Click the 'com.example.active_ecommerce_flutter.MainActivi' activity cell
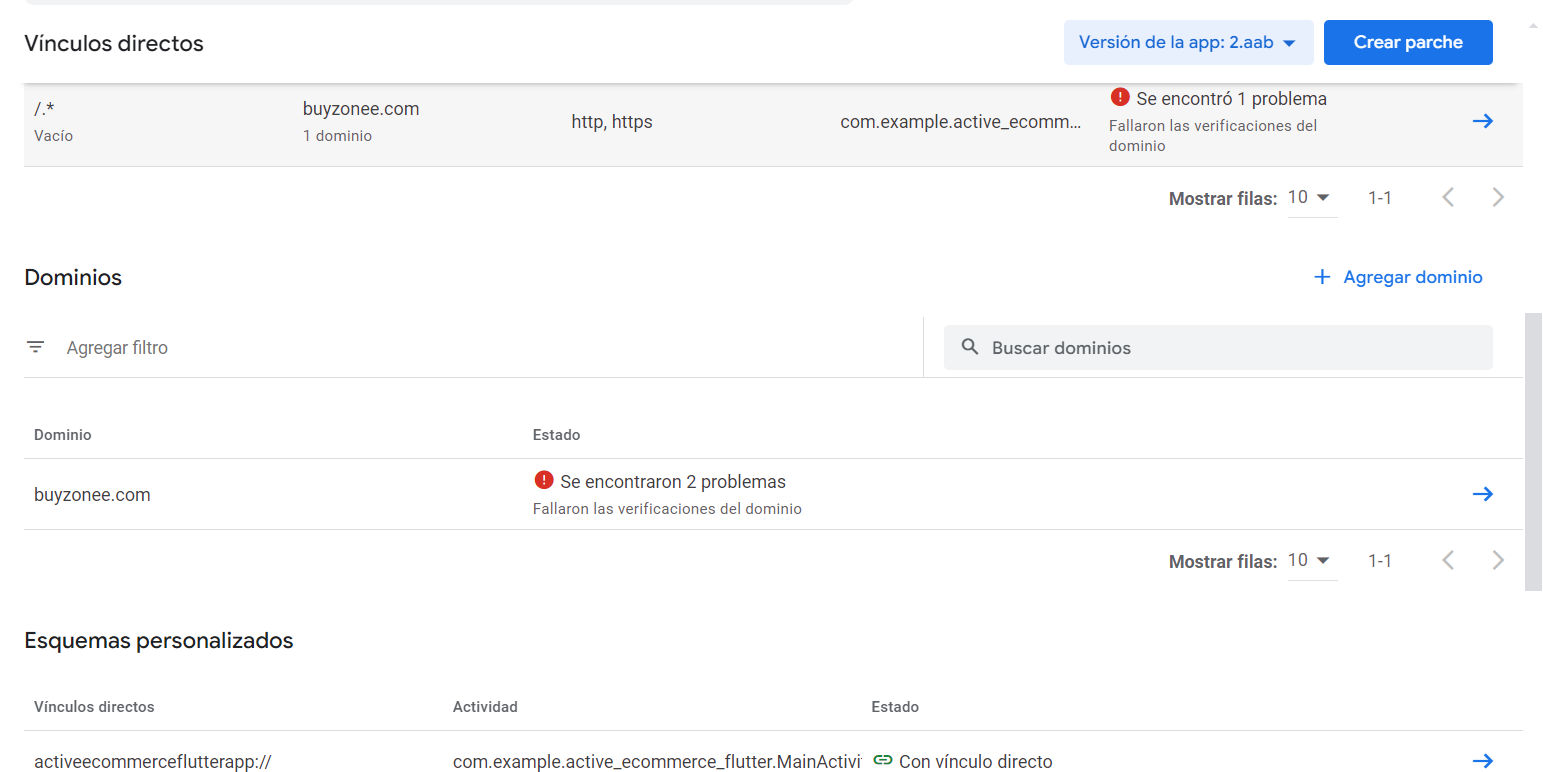 coord(657,762)
